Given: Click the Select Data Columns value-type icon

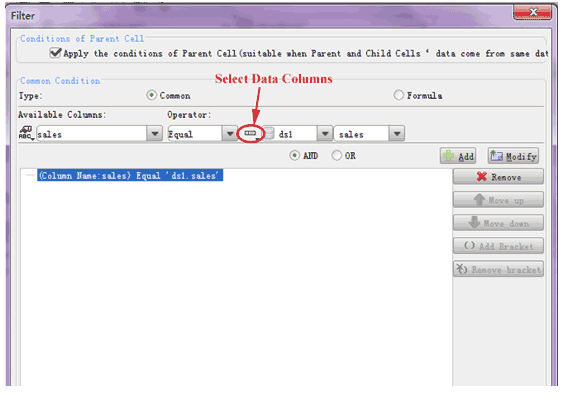Looking at the screenshot, I should point(251,134).
